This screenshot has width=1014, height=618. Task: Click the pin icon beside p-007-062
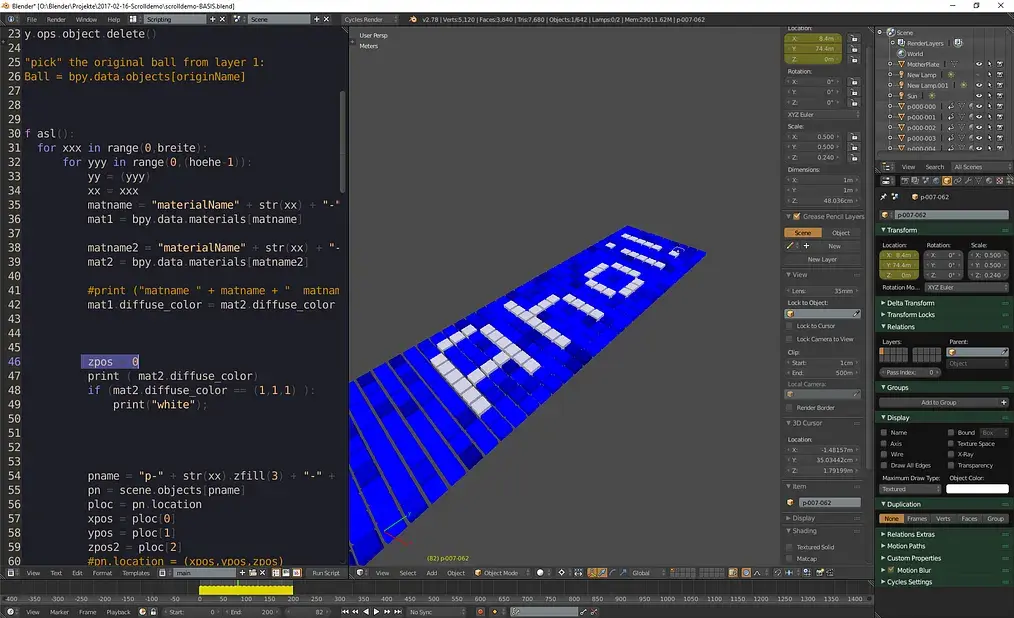(883, 197)
